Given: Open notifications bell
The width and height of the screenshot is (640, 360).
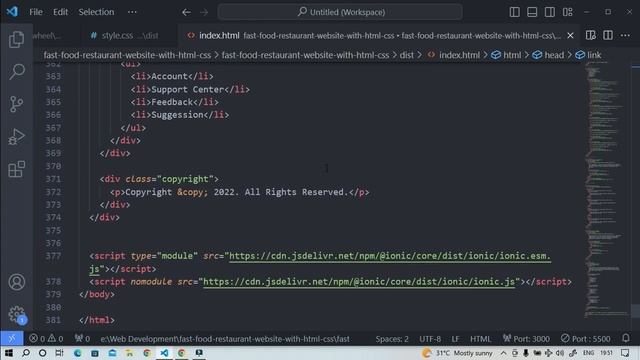Looking at the screenshot, I should point(626,338).
